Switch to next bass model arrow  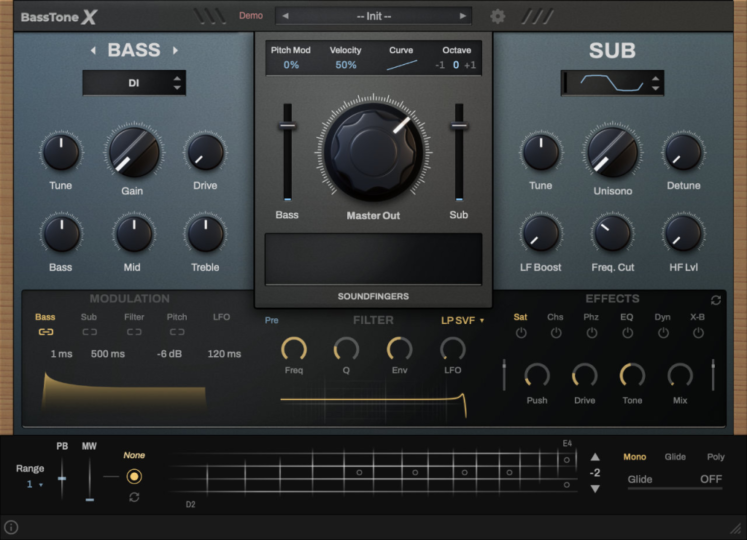176,50
